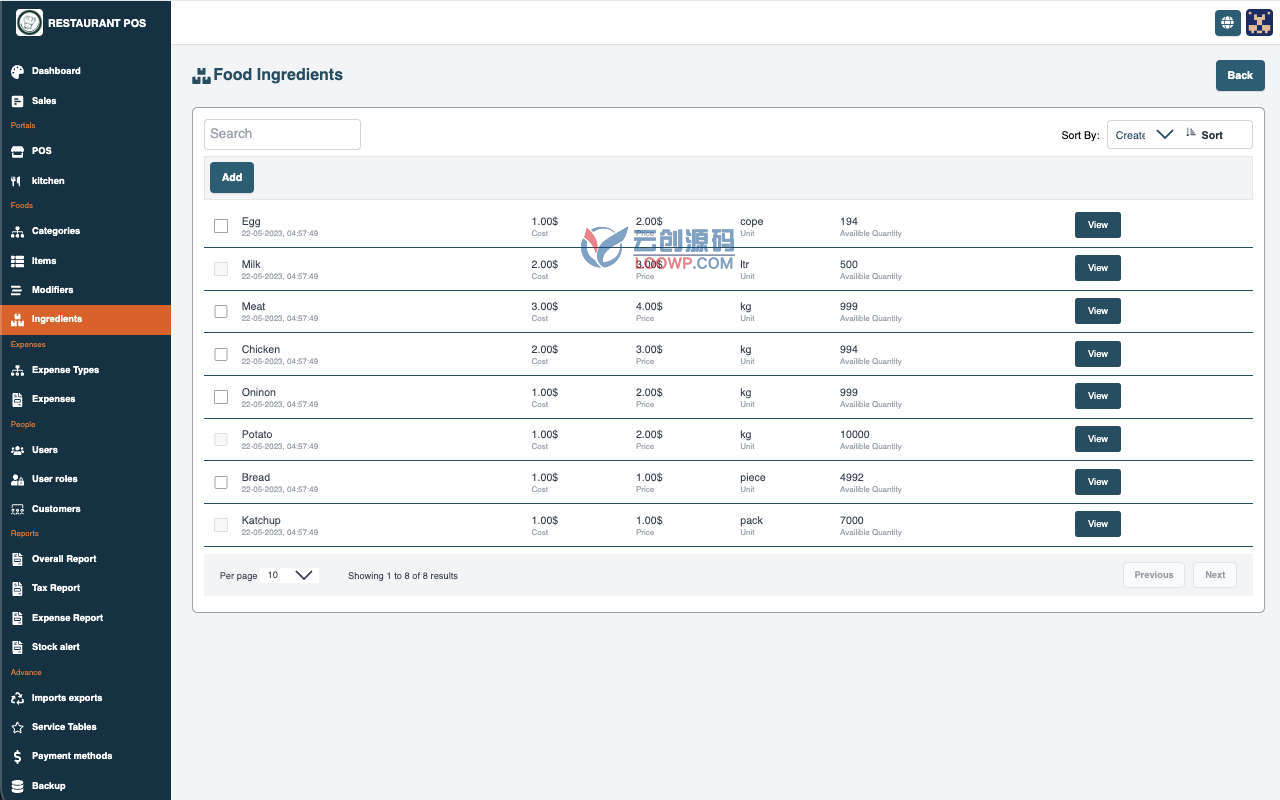Tick the checkbox for Egg

(x=221, y=226)
